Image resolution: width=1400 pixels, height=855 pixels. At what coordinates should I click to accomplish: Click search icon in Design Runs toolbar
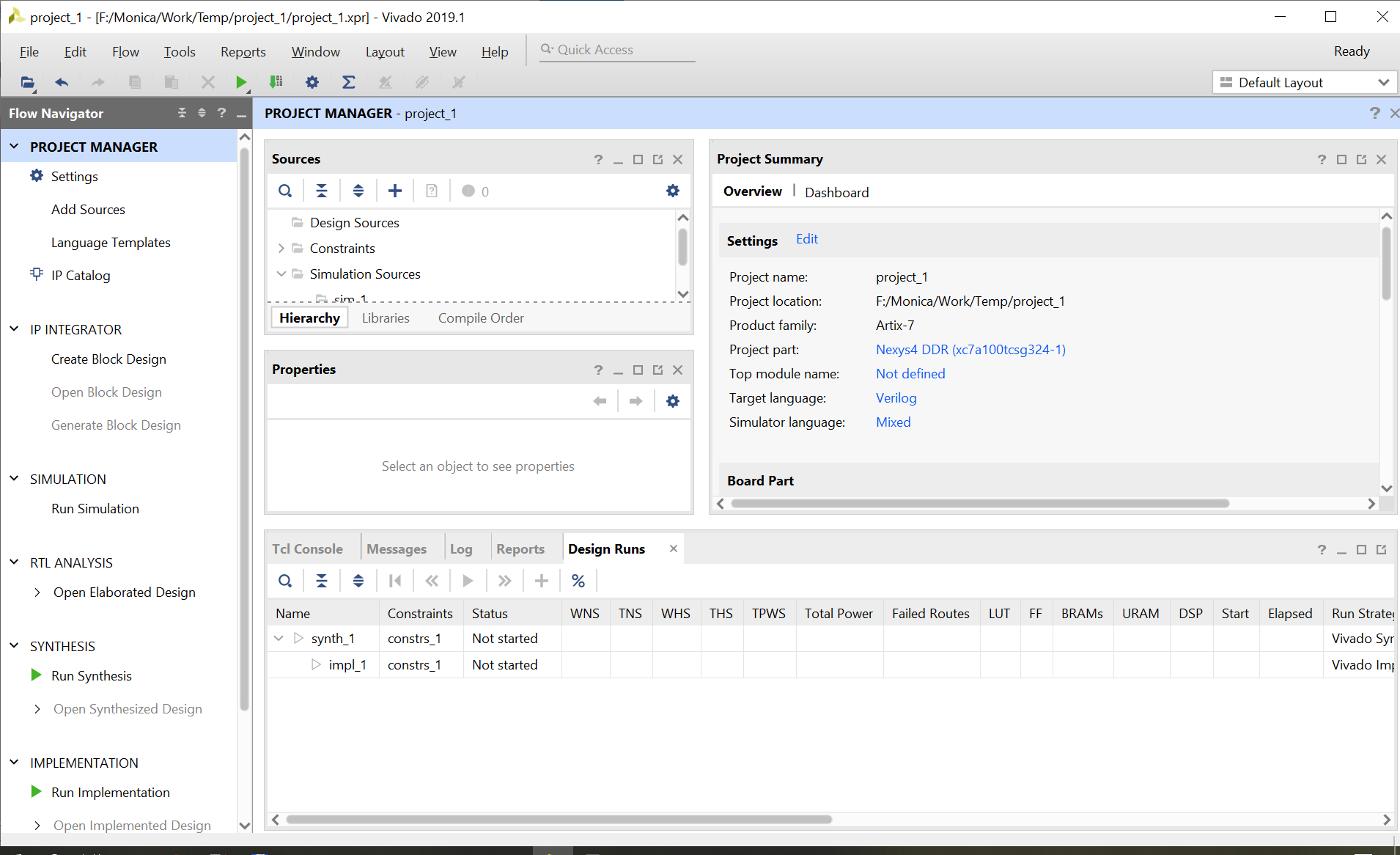click(285, 581)
